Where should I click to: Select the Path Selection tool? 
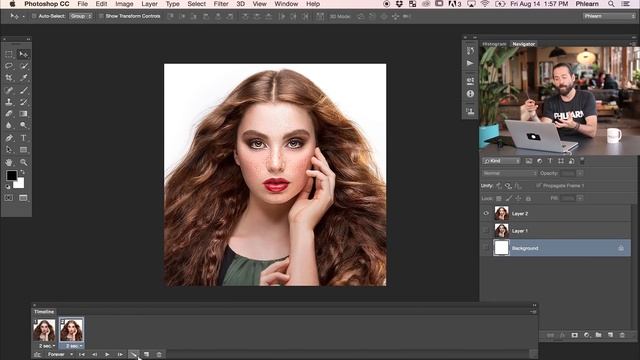(x=9, y=150)
